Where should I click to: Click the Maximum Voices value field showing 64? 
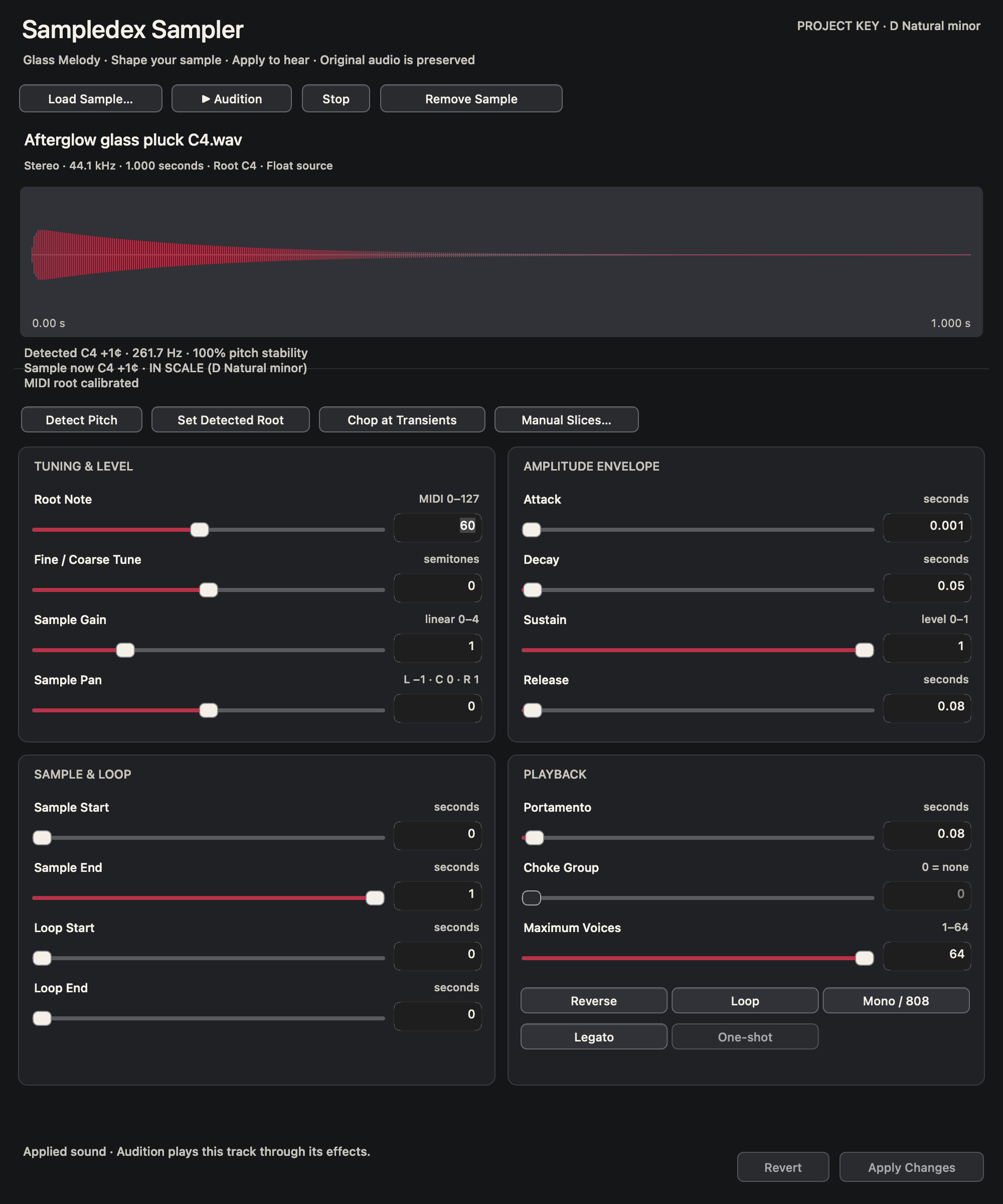click(x=927, y=956)
